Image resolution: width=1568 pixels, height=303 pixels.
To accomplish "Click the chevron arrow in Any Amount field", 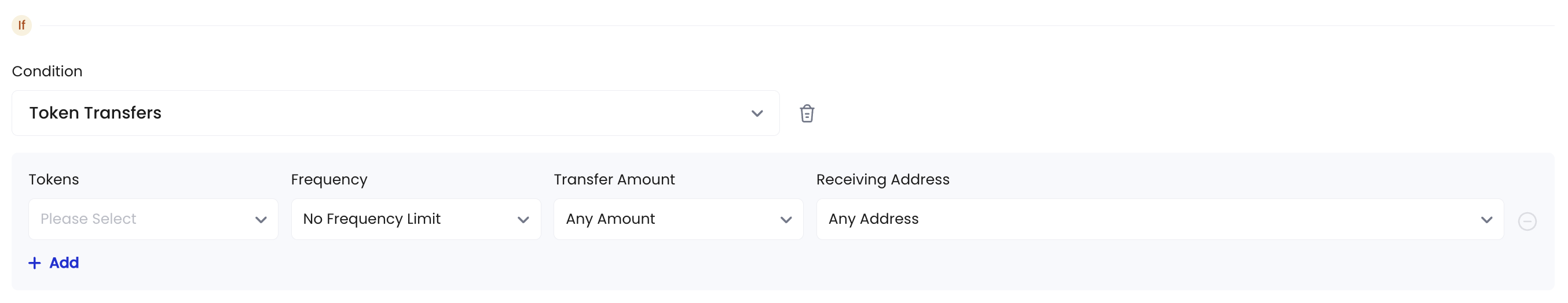I will point(786,220).
